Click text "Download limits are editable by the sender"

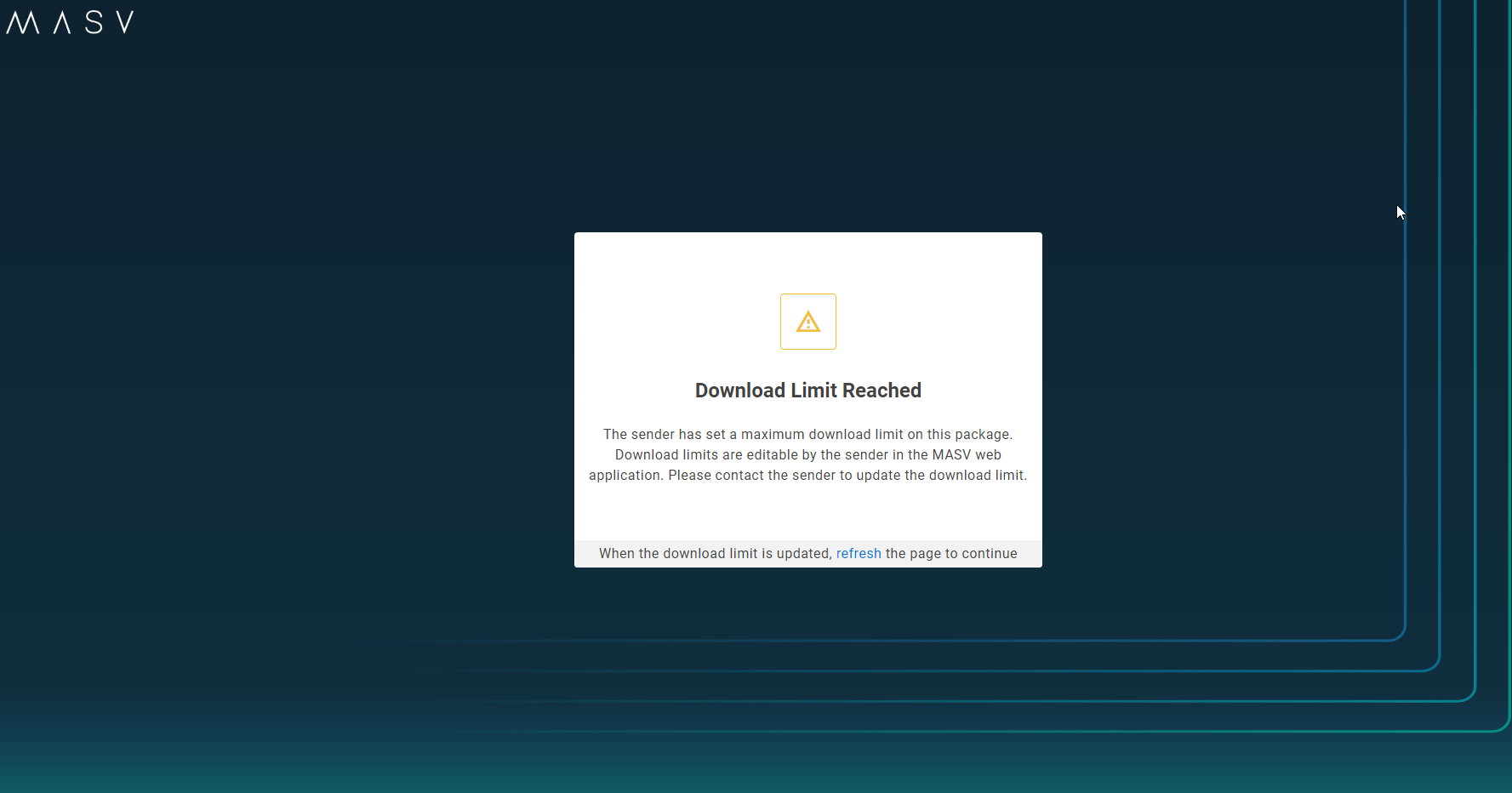coord(752,454)
